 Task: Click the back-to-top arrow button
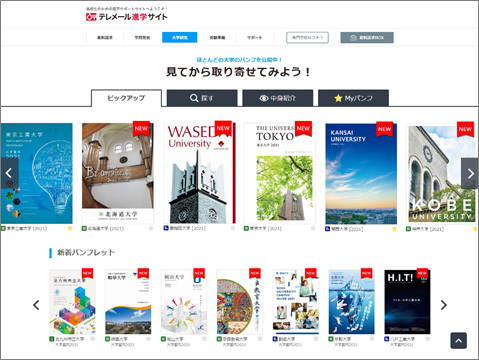click(x=459, y=340)
